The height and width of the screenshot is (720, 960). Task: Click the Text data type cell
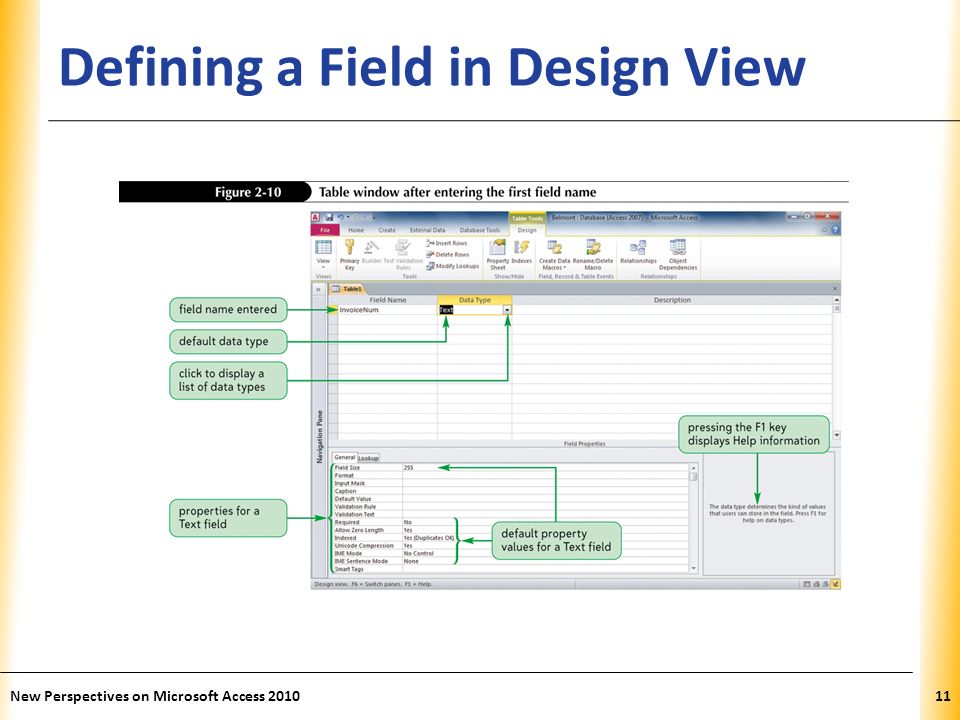tap(470, 310)
